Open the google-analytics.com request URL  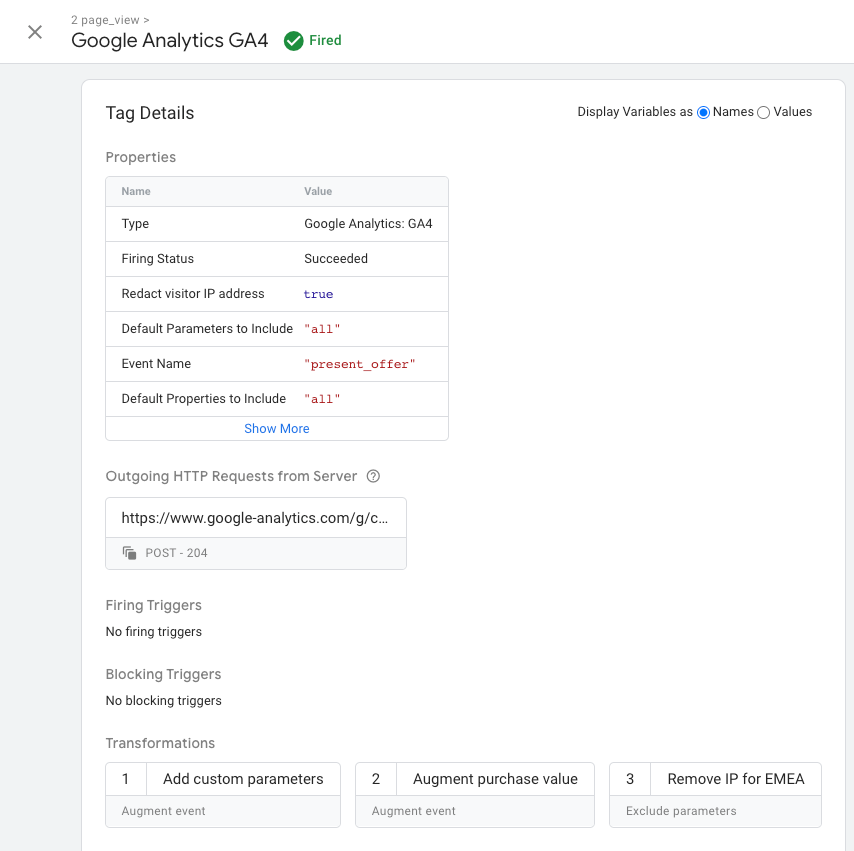[x=255, y=517]
